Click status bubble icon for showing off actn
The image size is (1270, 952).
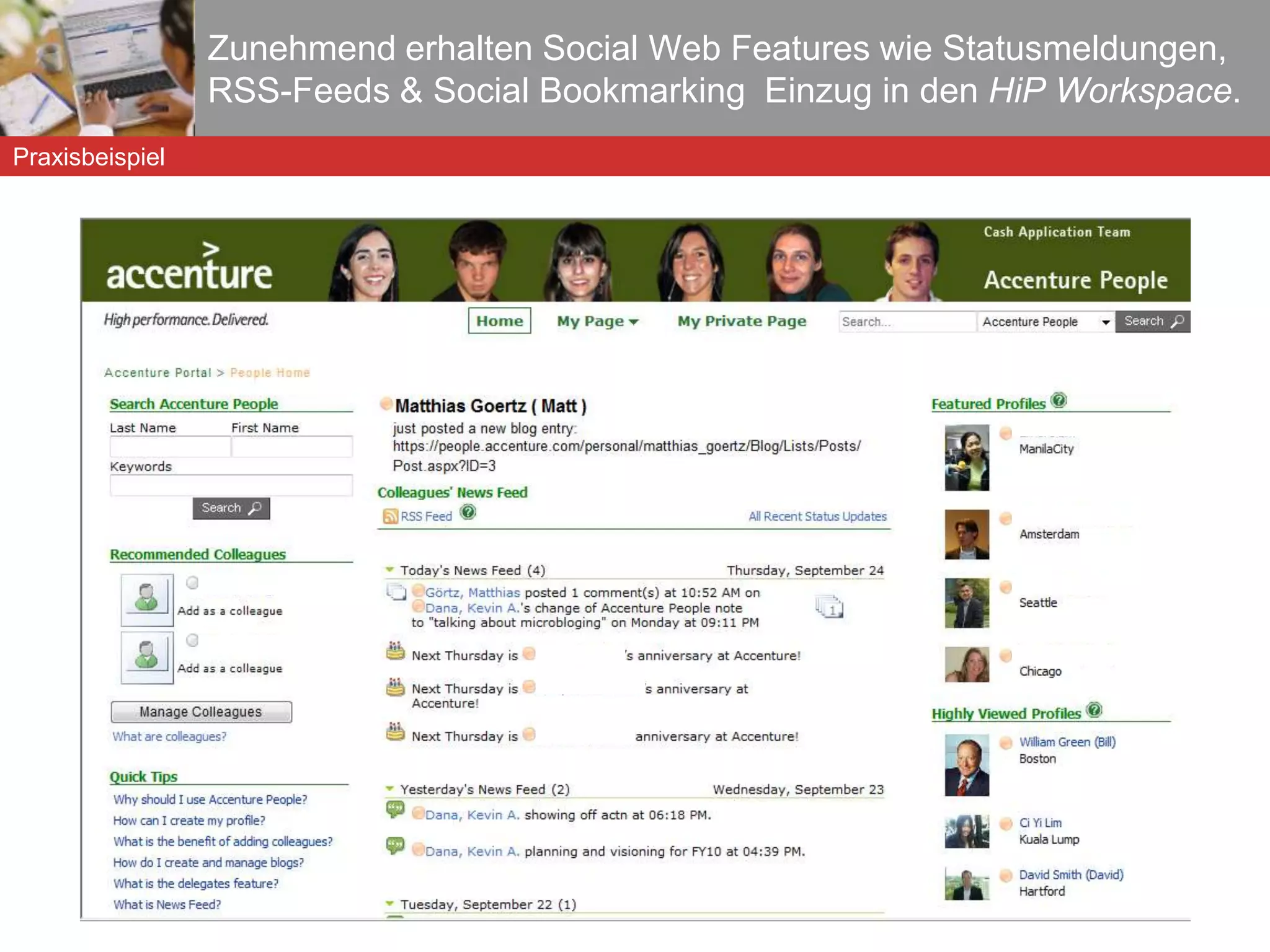coord(396,809)
